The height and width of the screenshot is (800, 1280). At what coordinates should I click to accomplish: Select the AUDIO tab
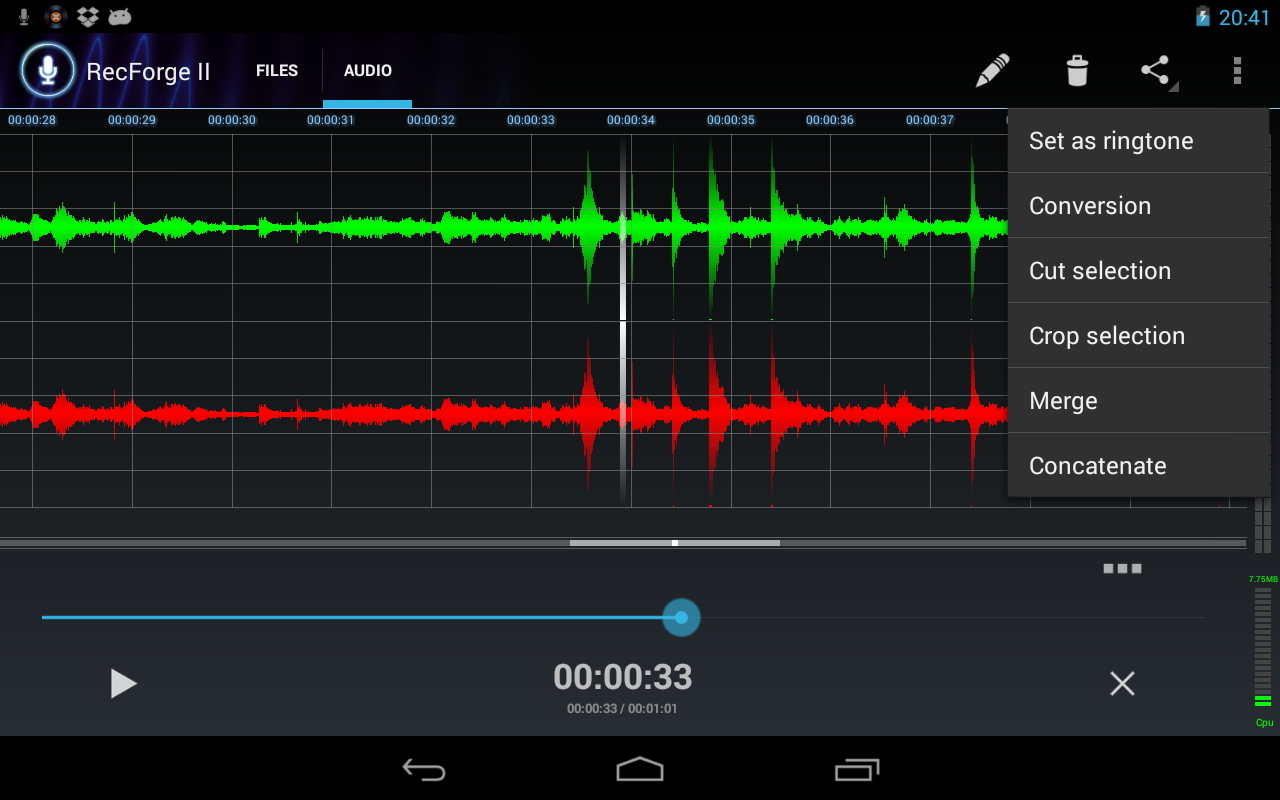click(x=367, y=70)
